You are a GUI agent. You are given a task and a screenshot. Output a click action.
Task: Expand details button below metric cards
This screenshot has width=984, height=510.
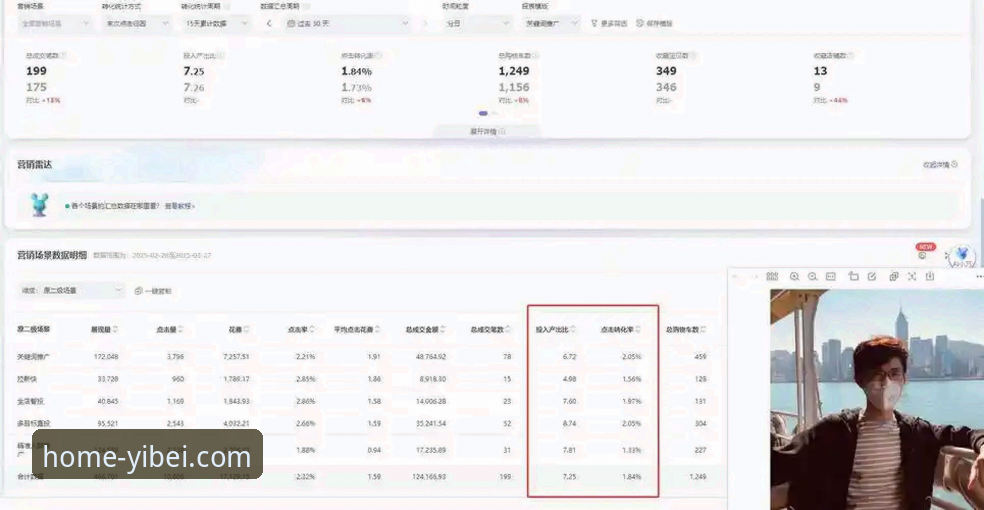(x=487, y=132)
